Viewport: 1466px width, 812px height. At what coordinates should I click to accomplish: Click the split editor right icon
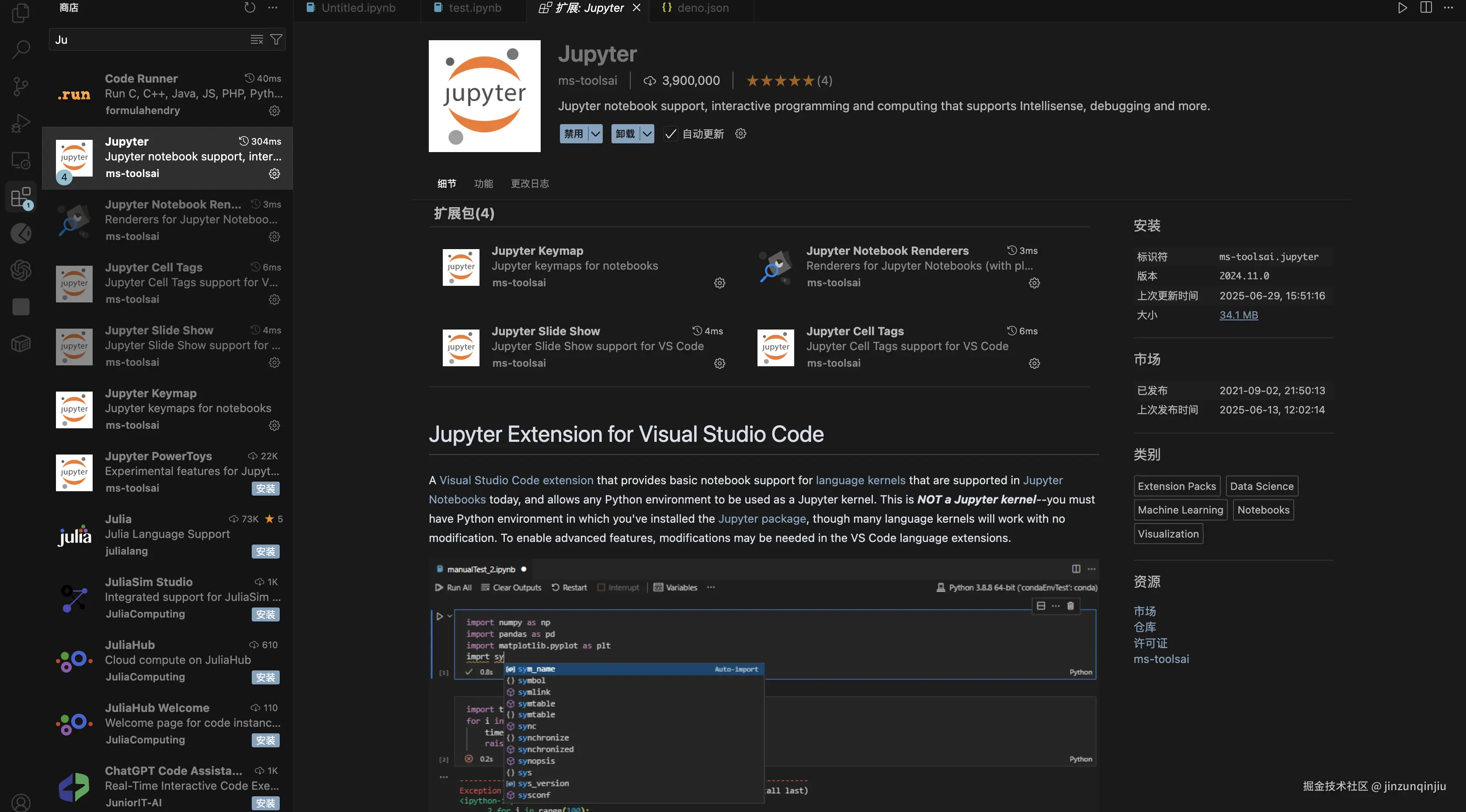1426,8
